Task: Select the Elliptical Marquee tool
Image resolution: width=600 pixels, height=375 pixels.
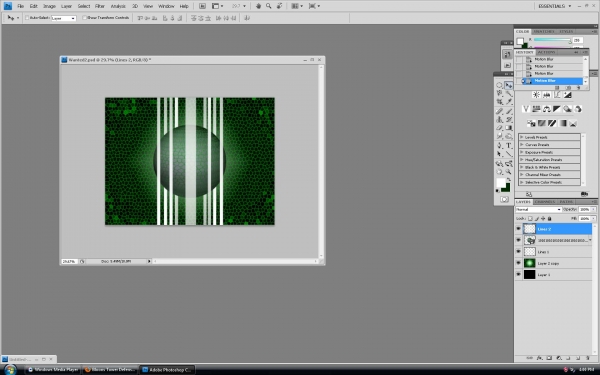Action: [500, 85]
